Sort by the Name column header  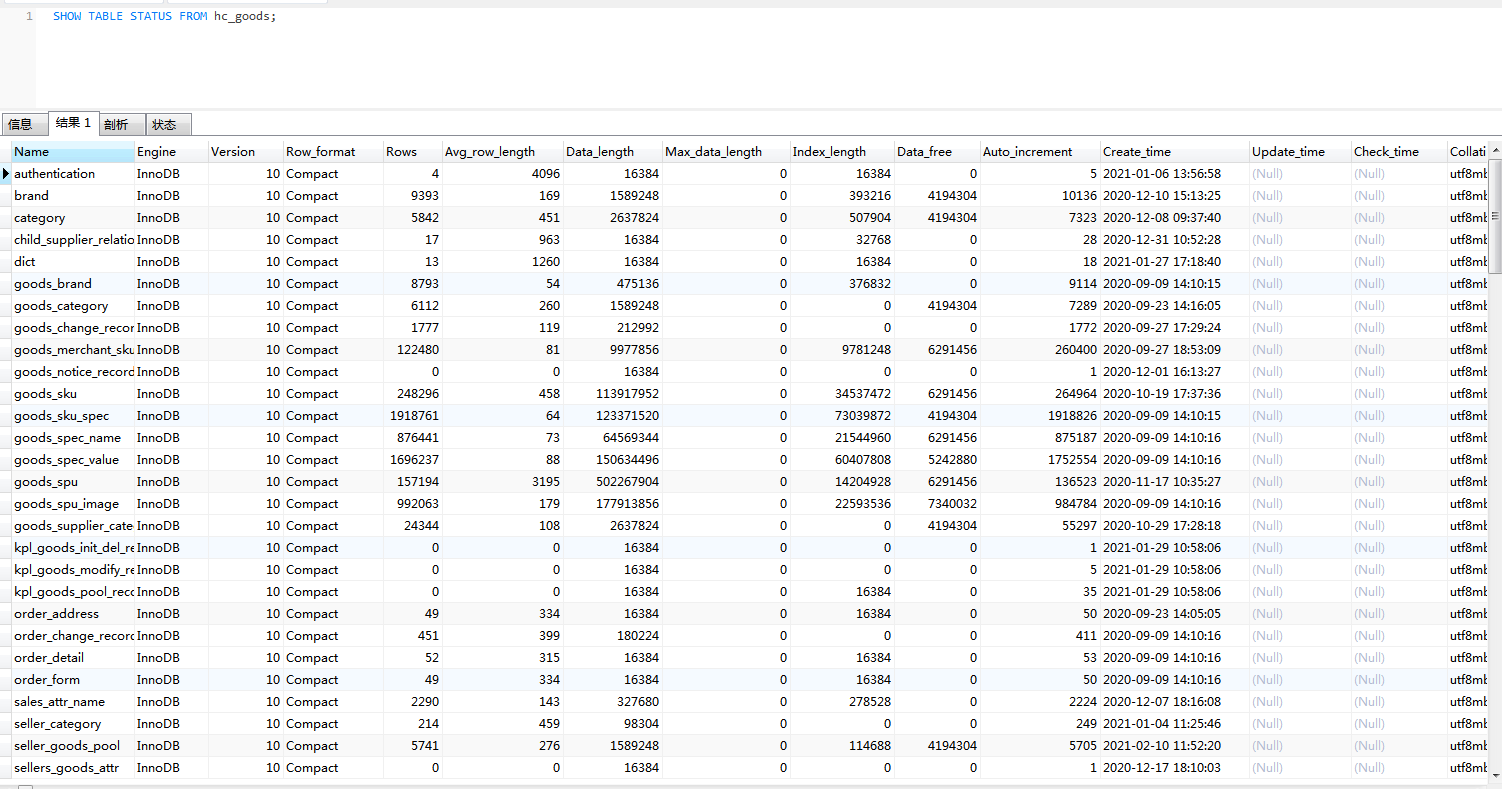[x=73, y=152]
